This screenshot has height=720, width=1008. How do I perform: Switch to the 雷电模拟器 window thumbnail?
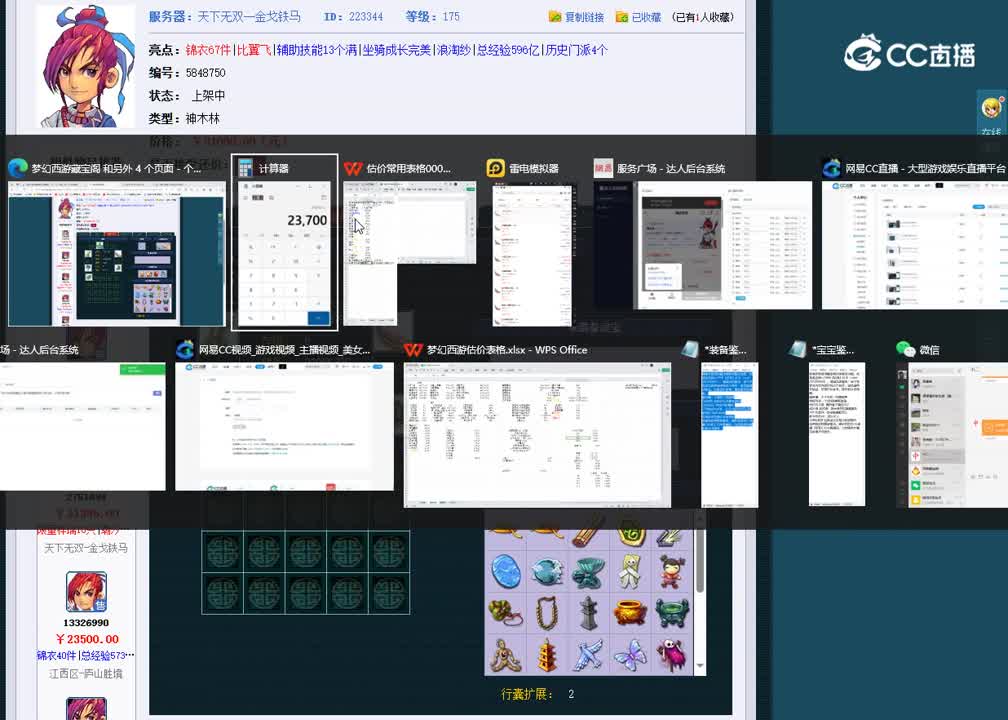[x=532, y=253]
